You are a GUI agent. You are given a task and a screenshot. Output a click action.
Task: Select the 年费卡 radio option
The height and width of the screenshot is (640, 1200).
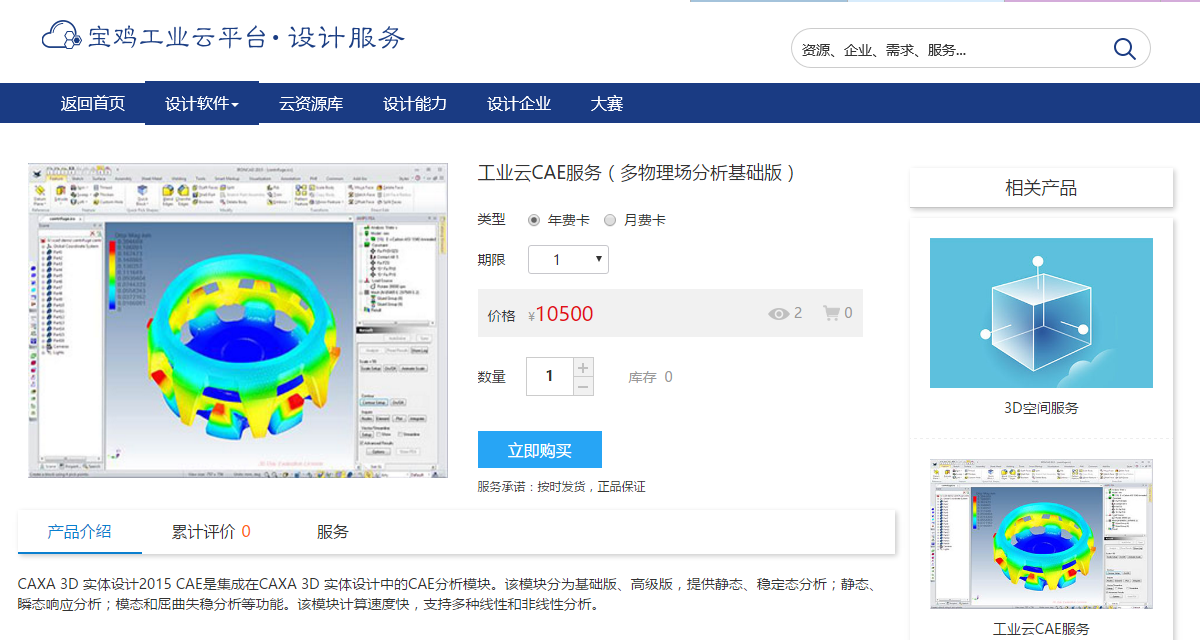tap(534, 220)
